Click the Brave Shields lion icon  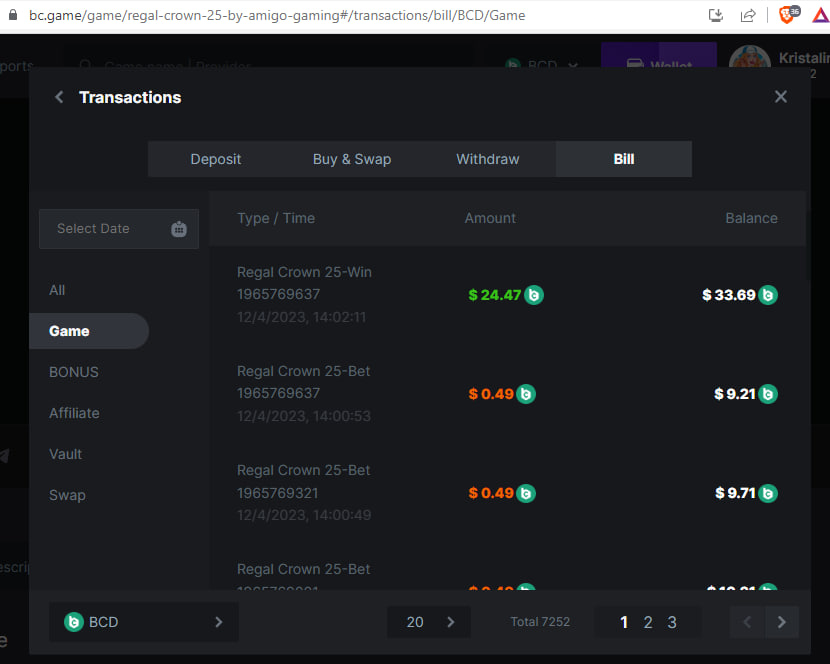pyautogui.click(x=787, y=15)
